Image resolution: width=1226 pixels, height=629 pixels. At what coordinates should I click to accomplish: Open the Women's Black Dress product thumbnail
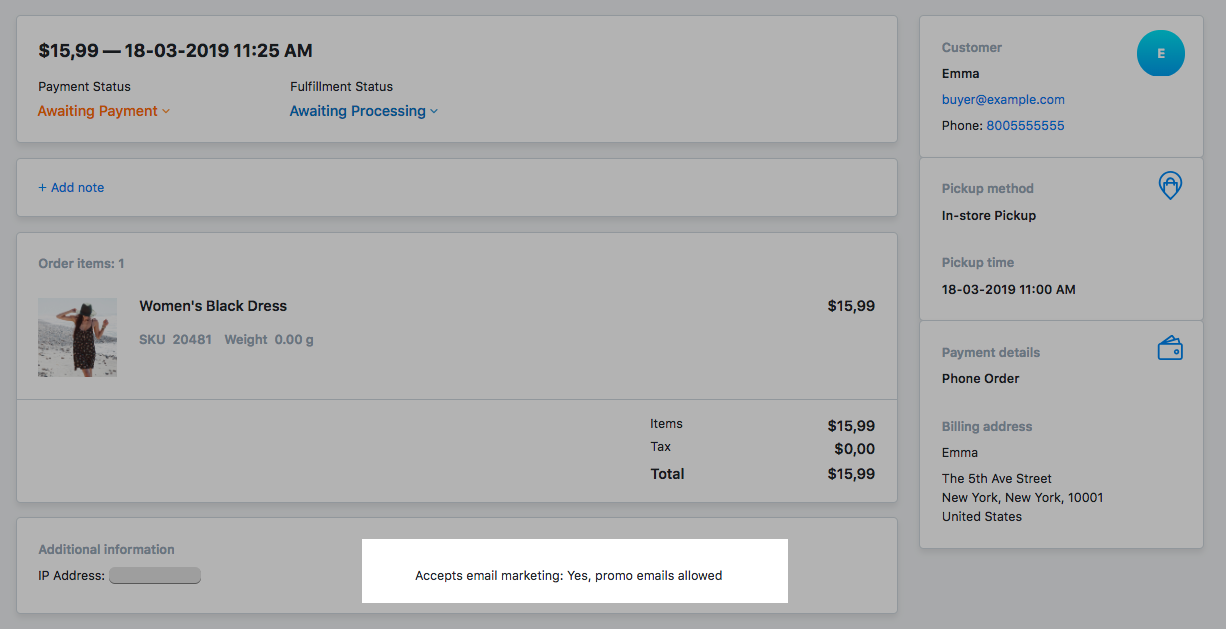pyautogui.click(x=77, y=337)
